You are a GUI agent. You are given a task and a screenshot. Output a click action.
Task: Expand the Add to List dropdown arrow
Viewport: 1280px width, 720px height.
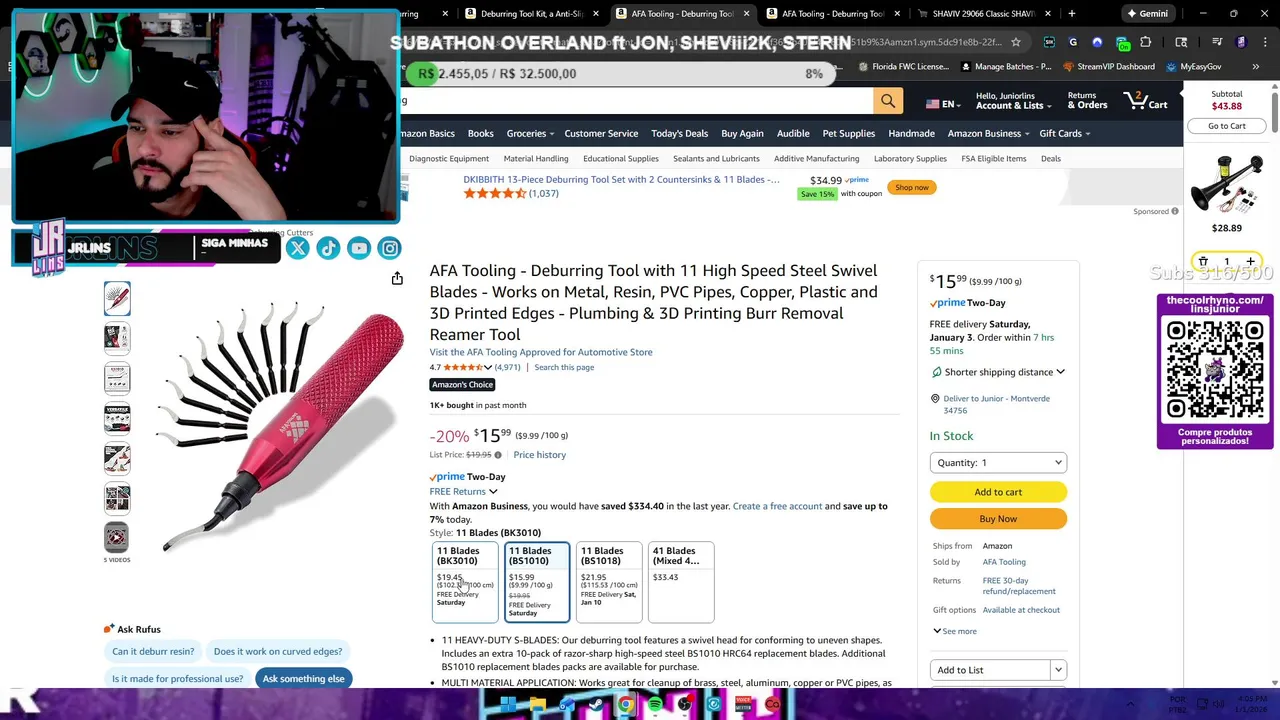click(x=1058, y=670)
